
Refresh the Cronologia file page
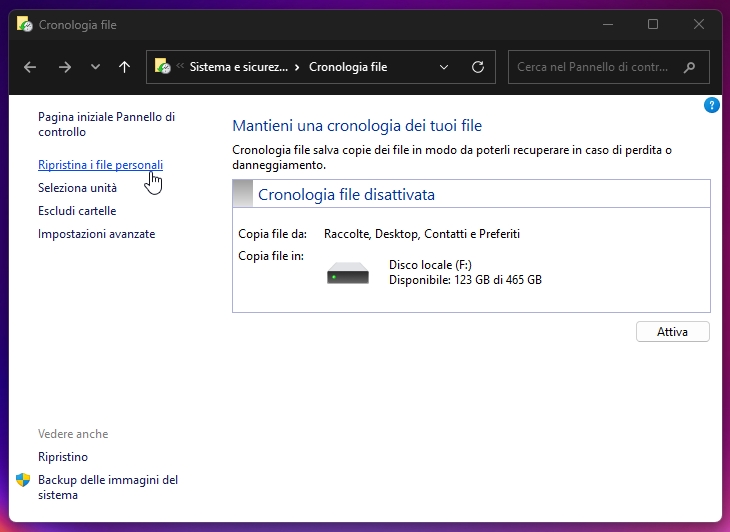click(x=478, y=67)
